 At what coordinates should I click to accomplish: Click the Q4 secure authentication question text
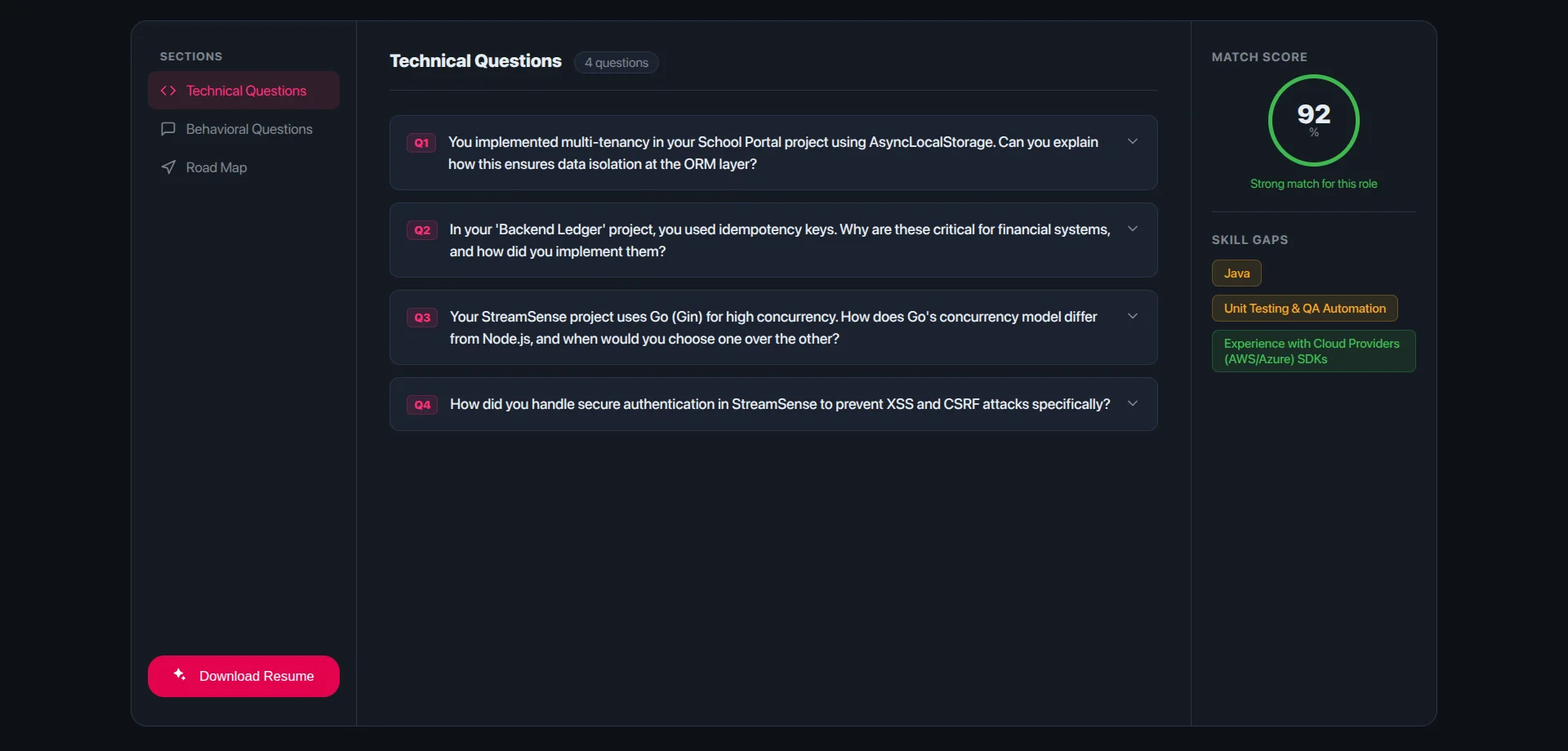[x=780, y=404]
